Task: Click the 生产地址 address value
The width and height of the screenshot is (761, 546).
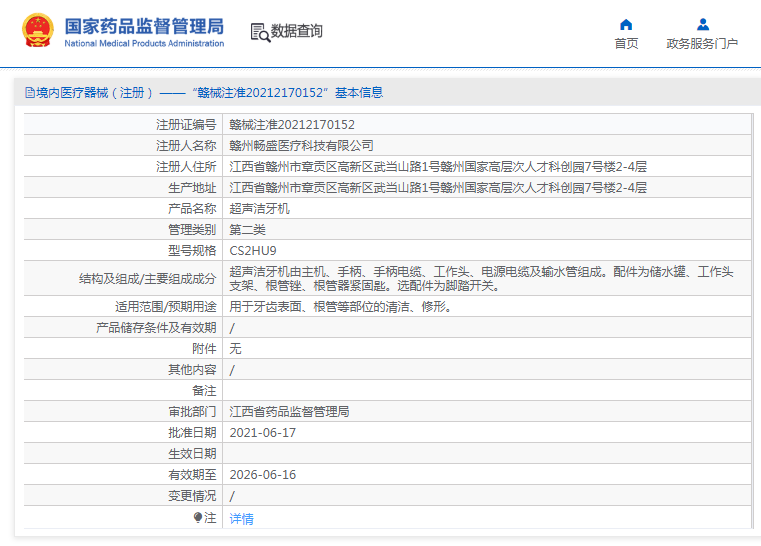Action: pyautogui.click(x=438, y=188)
